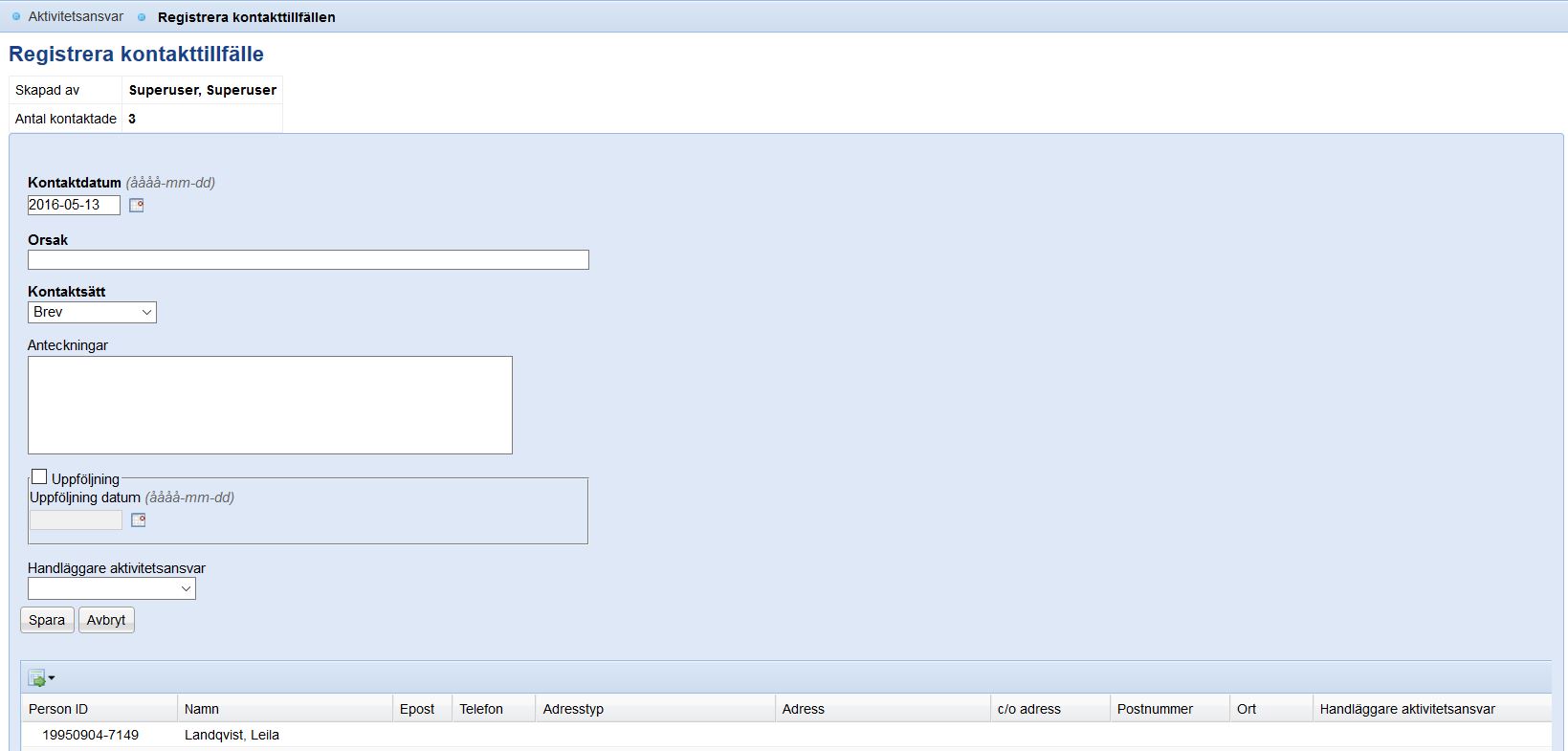Select Registrera kontakttillfällen breadcrumb

pos(246,17)
